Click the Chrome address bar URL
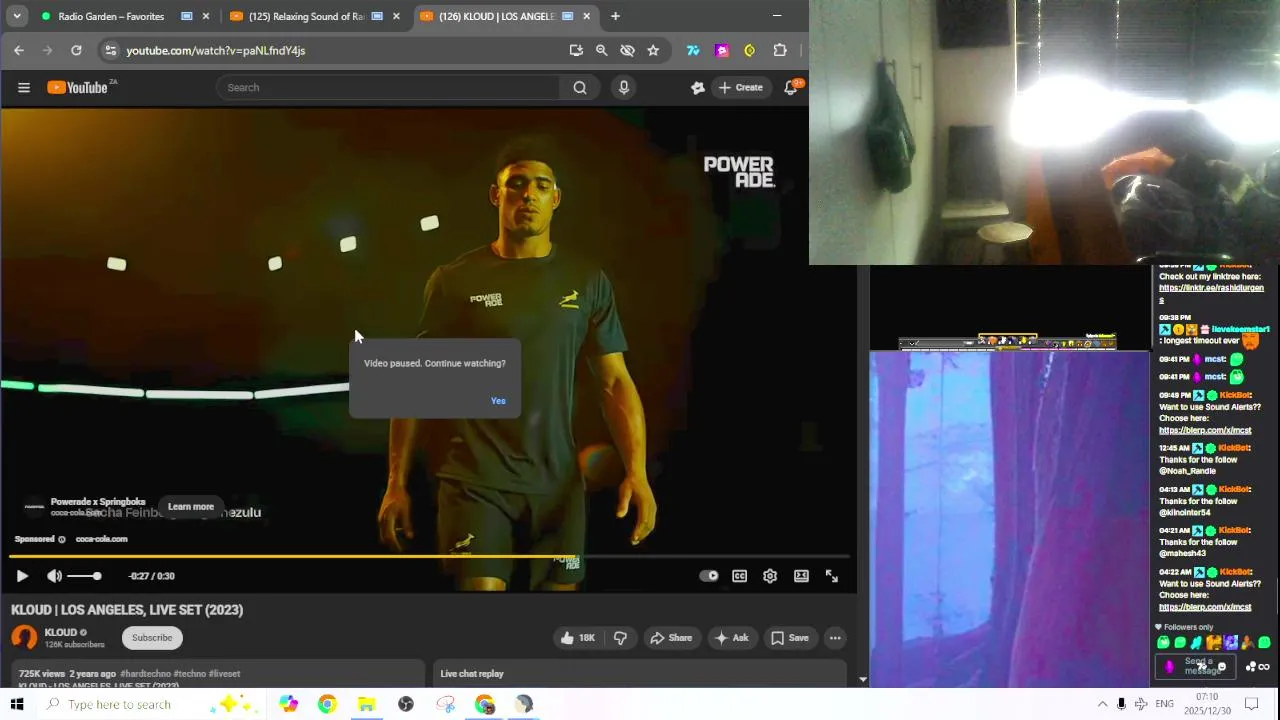Viewport: 1280px width, 720px height. 216,50
